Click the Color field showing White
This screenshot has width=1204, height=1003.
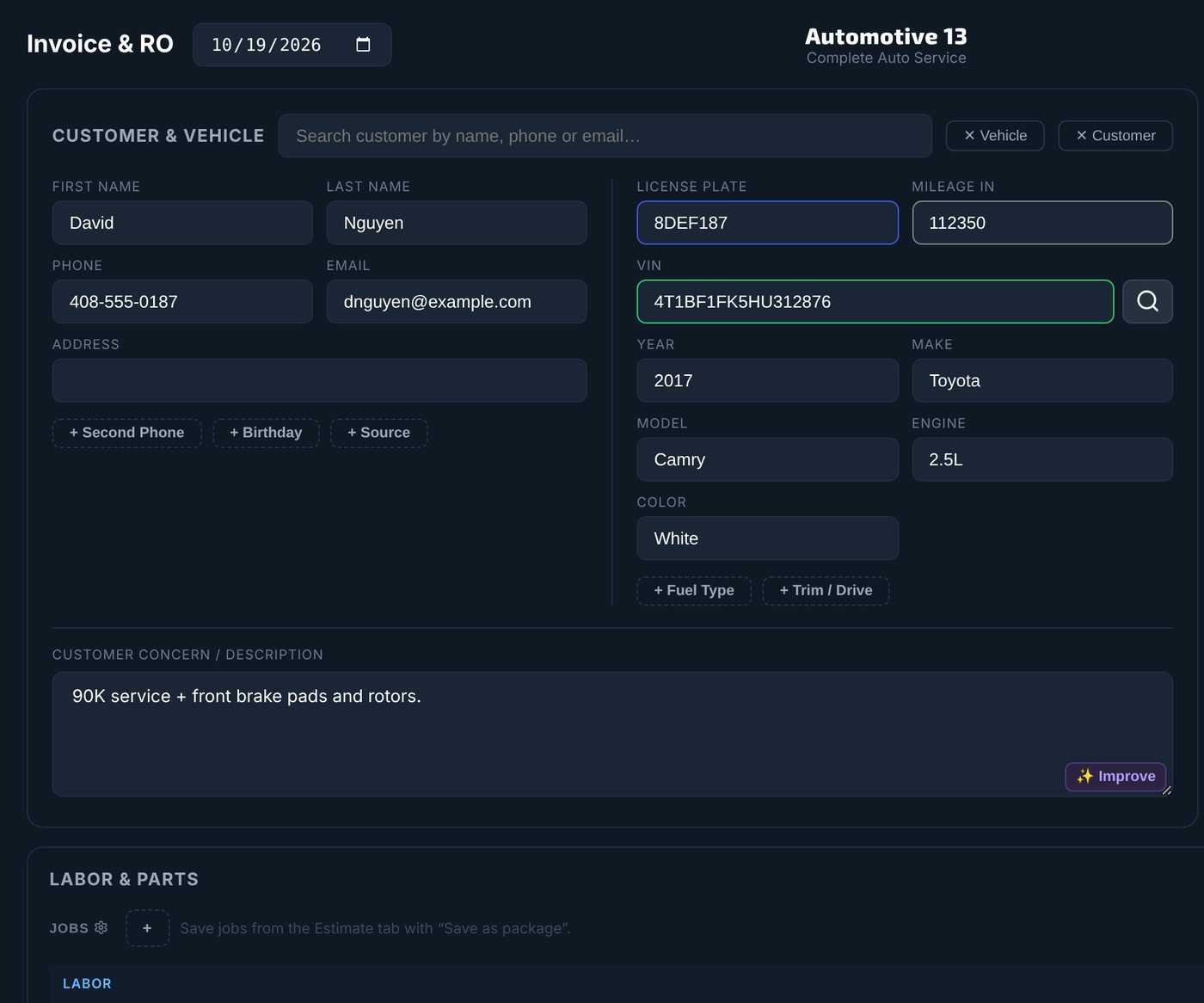[767, 538]
